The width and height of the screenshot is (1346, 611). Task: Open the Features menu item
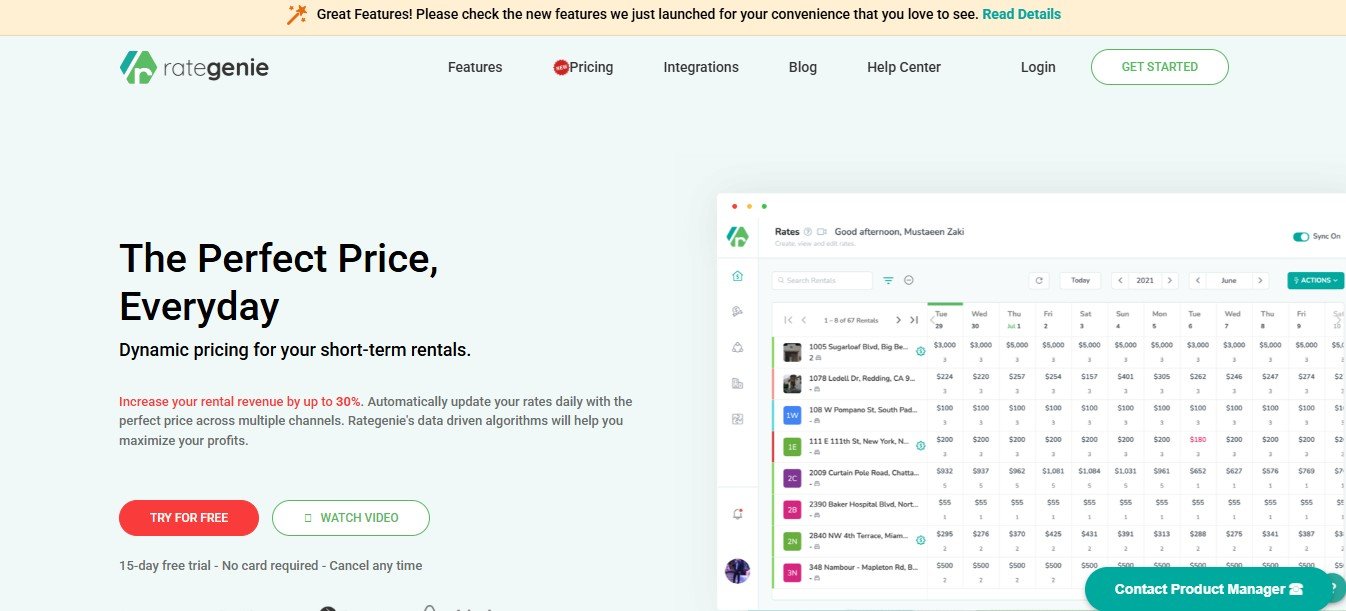(475, 67)
